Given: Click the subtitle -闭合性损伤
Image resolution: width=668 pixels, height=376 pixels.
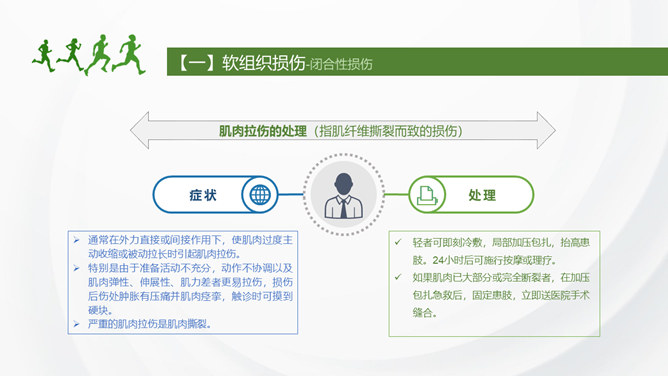Looking at the screenshot, I should coord(339,64).
